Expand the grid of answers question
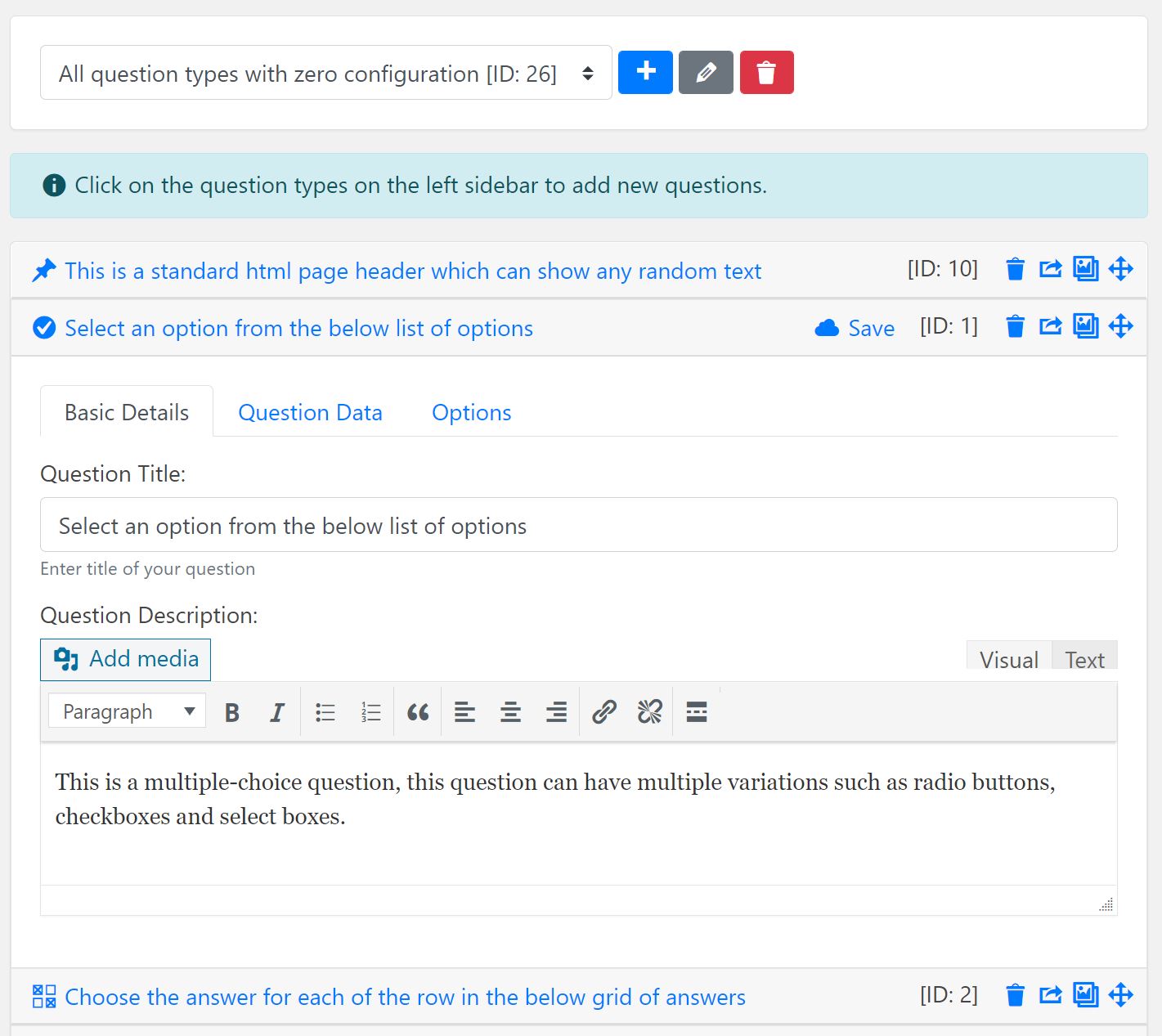 405,997
